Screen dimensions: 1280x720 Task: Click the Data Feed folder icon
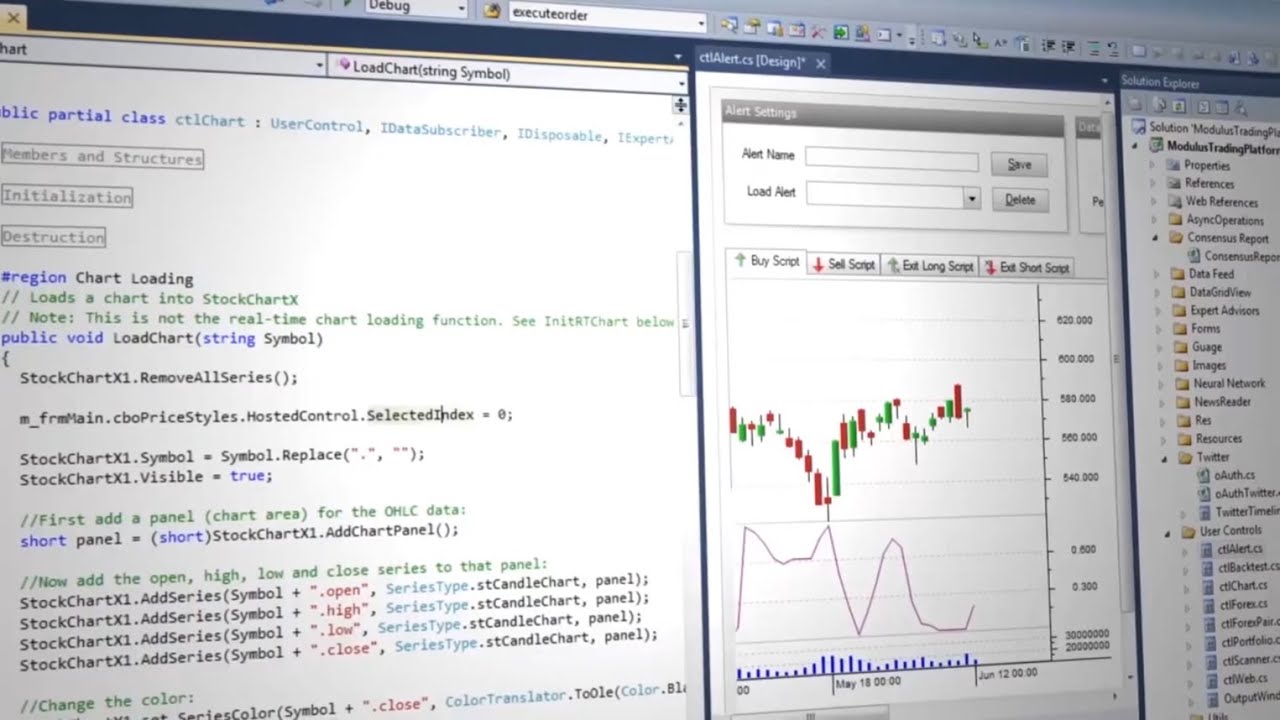(1177, 274)
